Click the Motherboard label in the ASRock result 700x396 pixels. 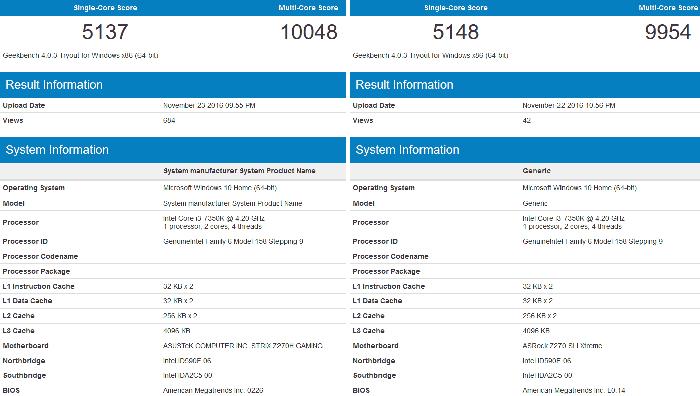click(375, 346)
